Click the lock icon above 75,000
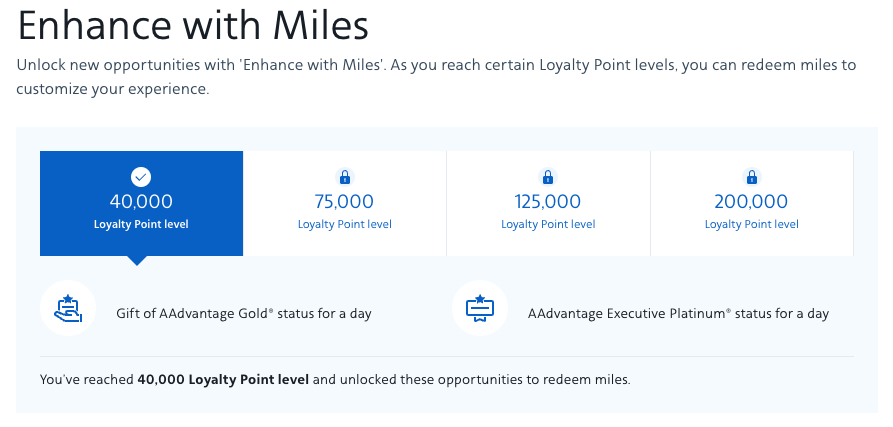The width and height of the screenshot is (893, 427). [x=345, y=177]
